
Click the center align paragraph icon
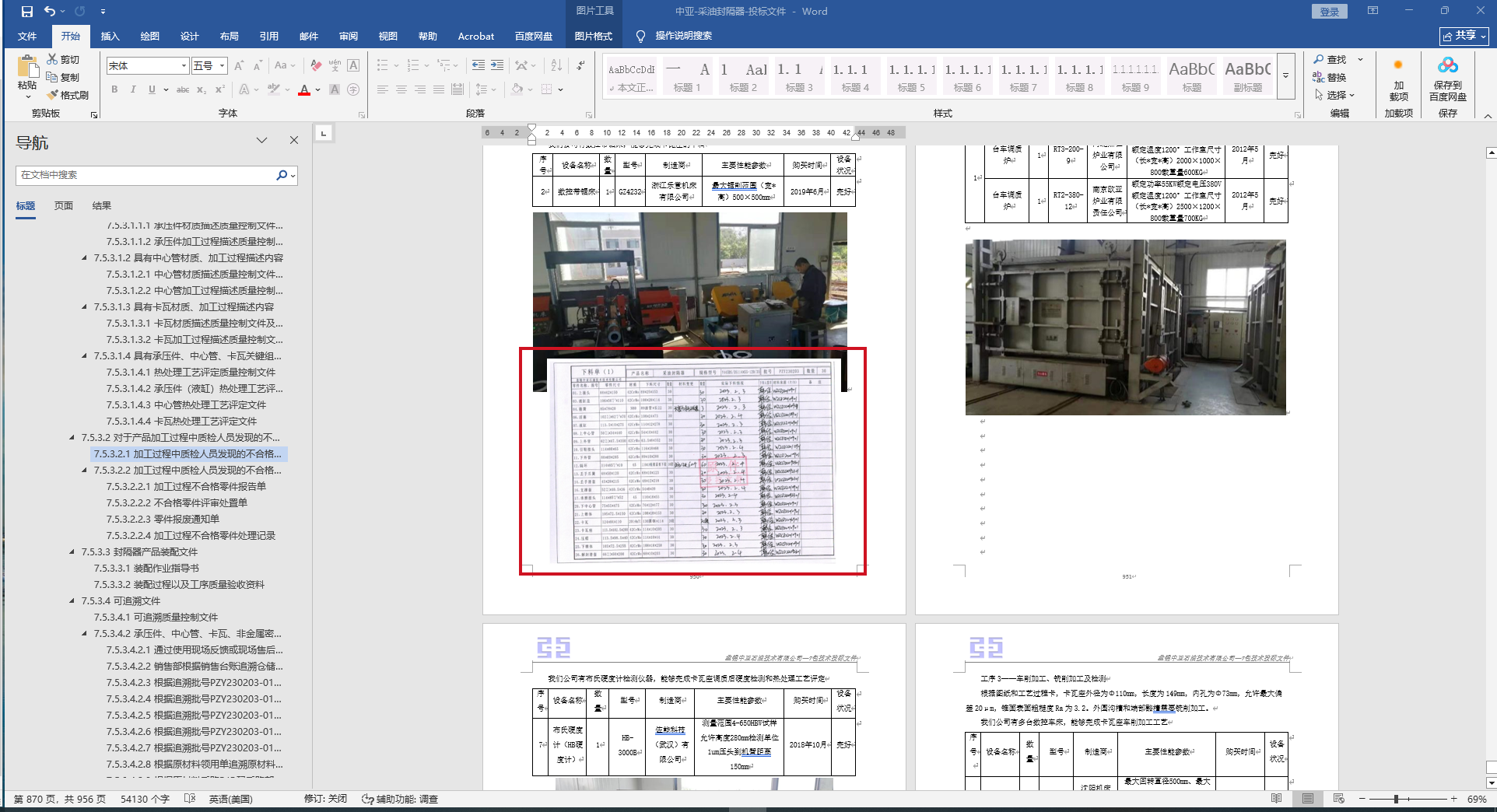pyautogui.click(x=401, y=89)
